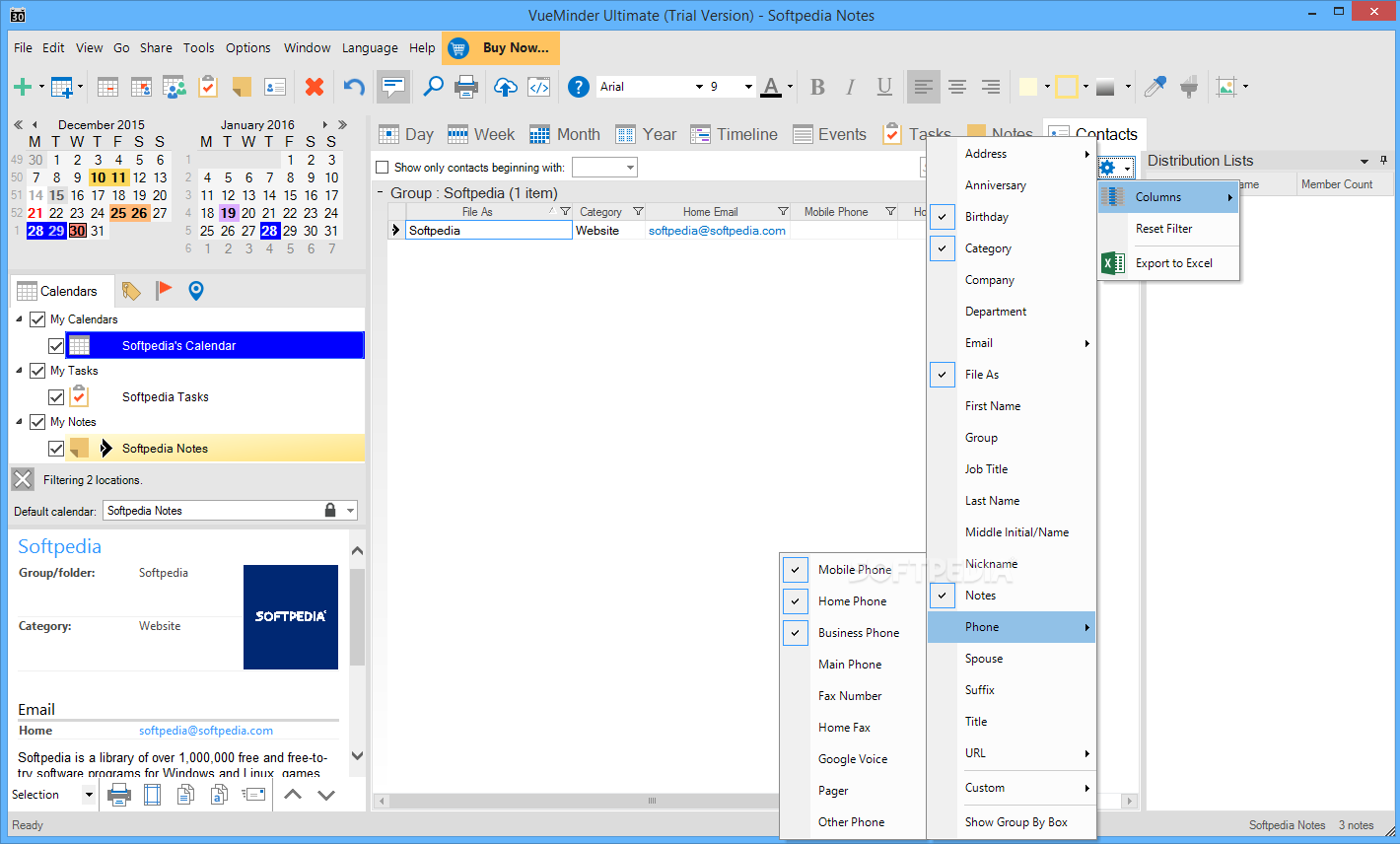Click the Home Email column header
The width and height of the screenshot is (1400, 844).
click(x=719, y=212)
